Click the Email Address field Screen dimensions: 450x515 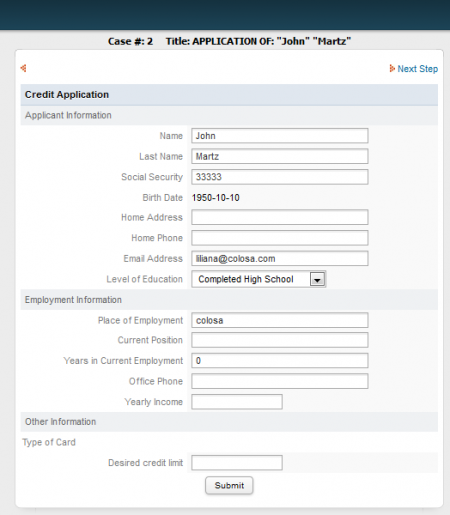[x=280, y=259]
